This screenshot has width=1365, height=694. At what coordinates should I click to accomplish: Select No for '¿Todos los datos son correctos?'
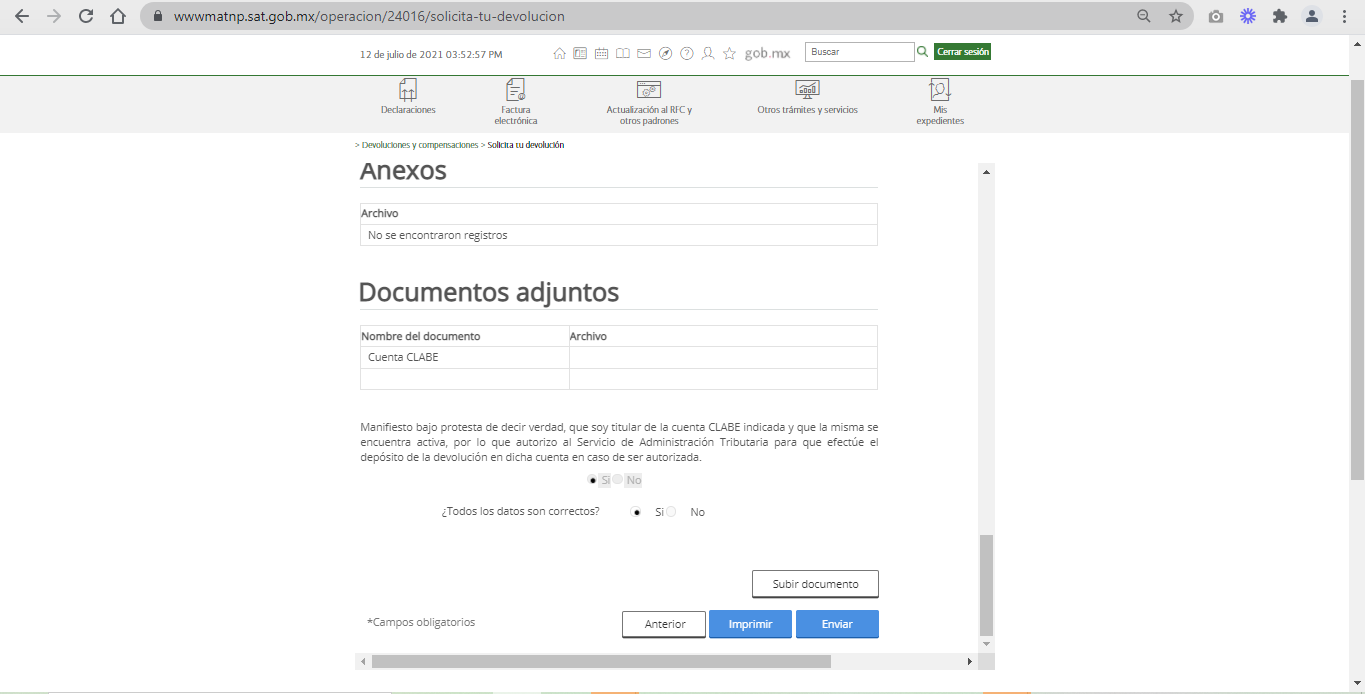tap(672, 512)
